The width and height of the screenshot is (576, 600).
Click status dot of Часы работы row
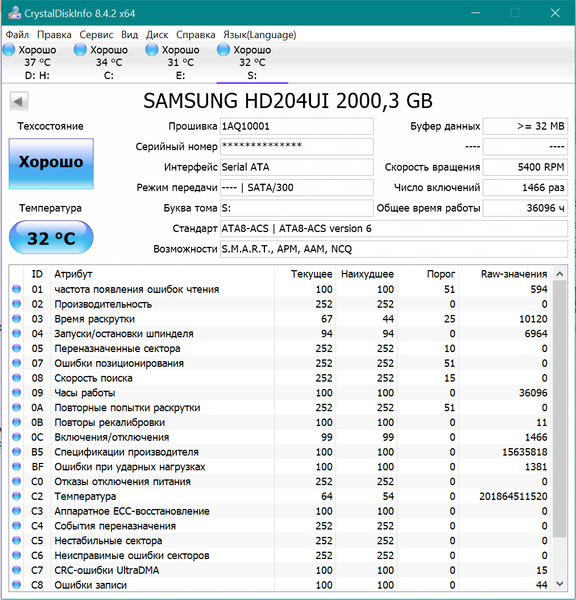coord(16,393)
